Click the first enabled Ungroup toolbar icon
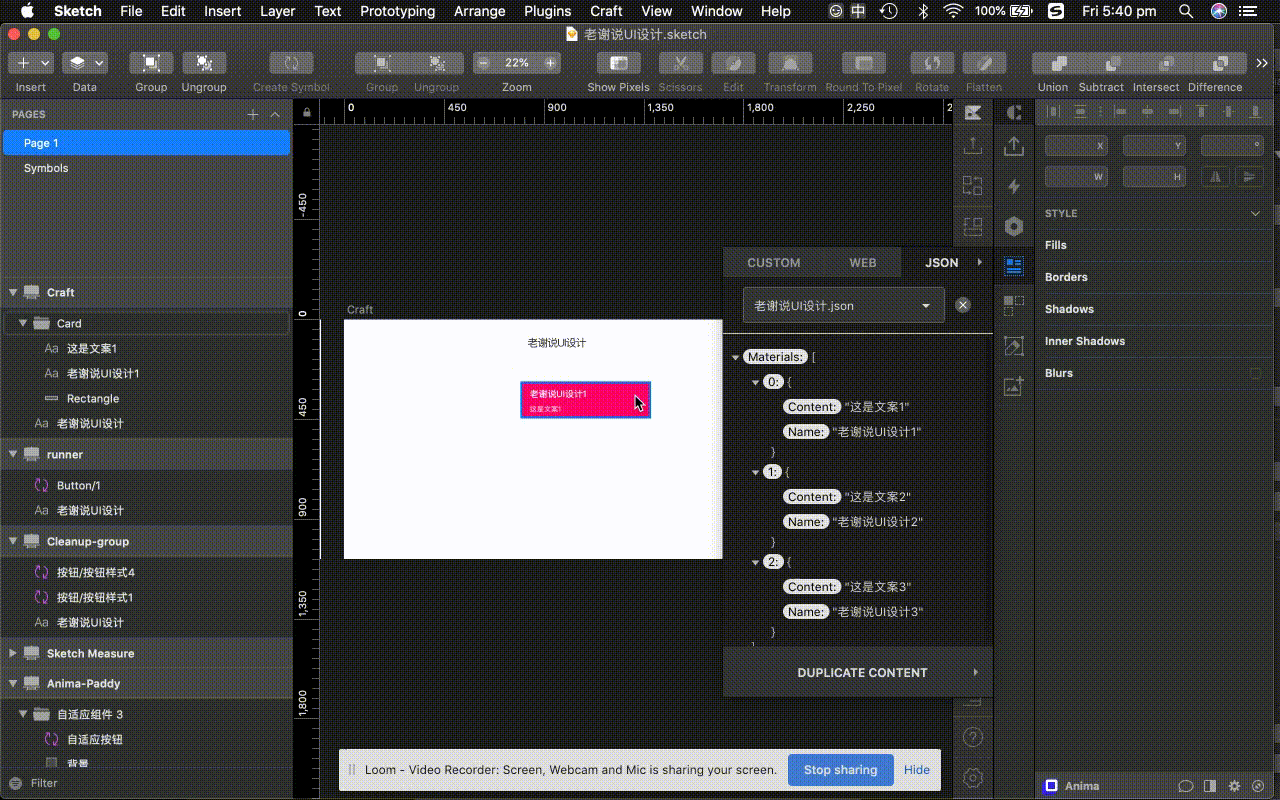Image resolution: width=1280 pixels, height=800 pixels. point(204,63)
